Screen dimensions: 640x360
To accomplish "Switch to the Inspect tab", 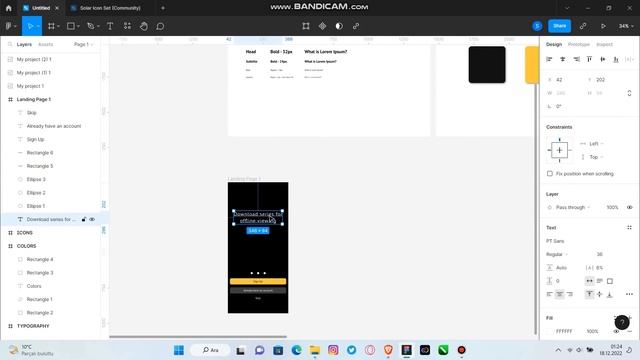I will coord(604,44).
